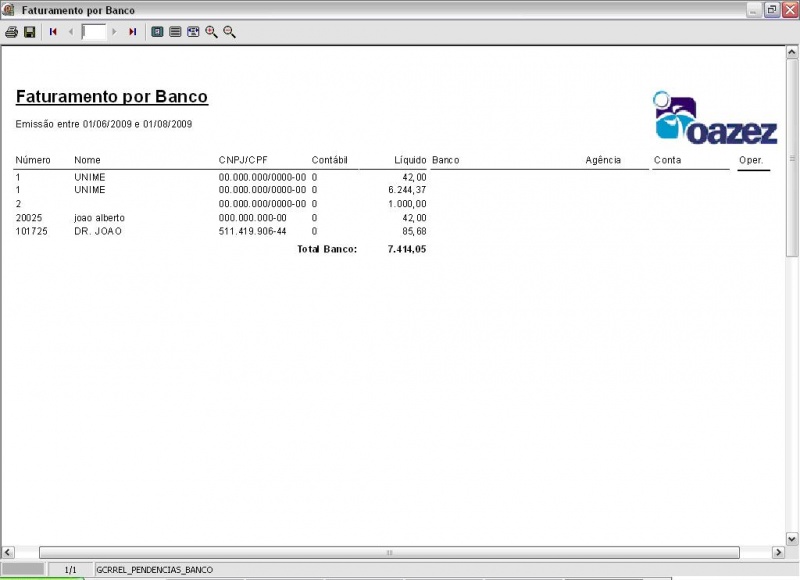Click the Oper. column header
This screenshot has height=580, width=800.
click(x=751, y=160)
